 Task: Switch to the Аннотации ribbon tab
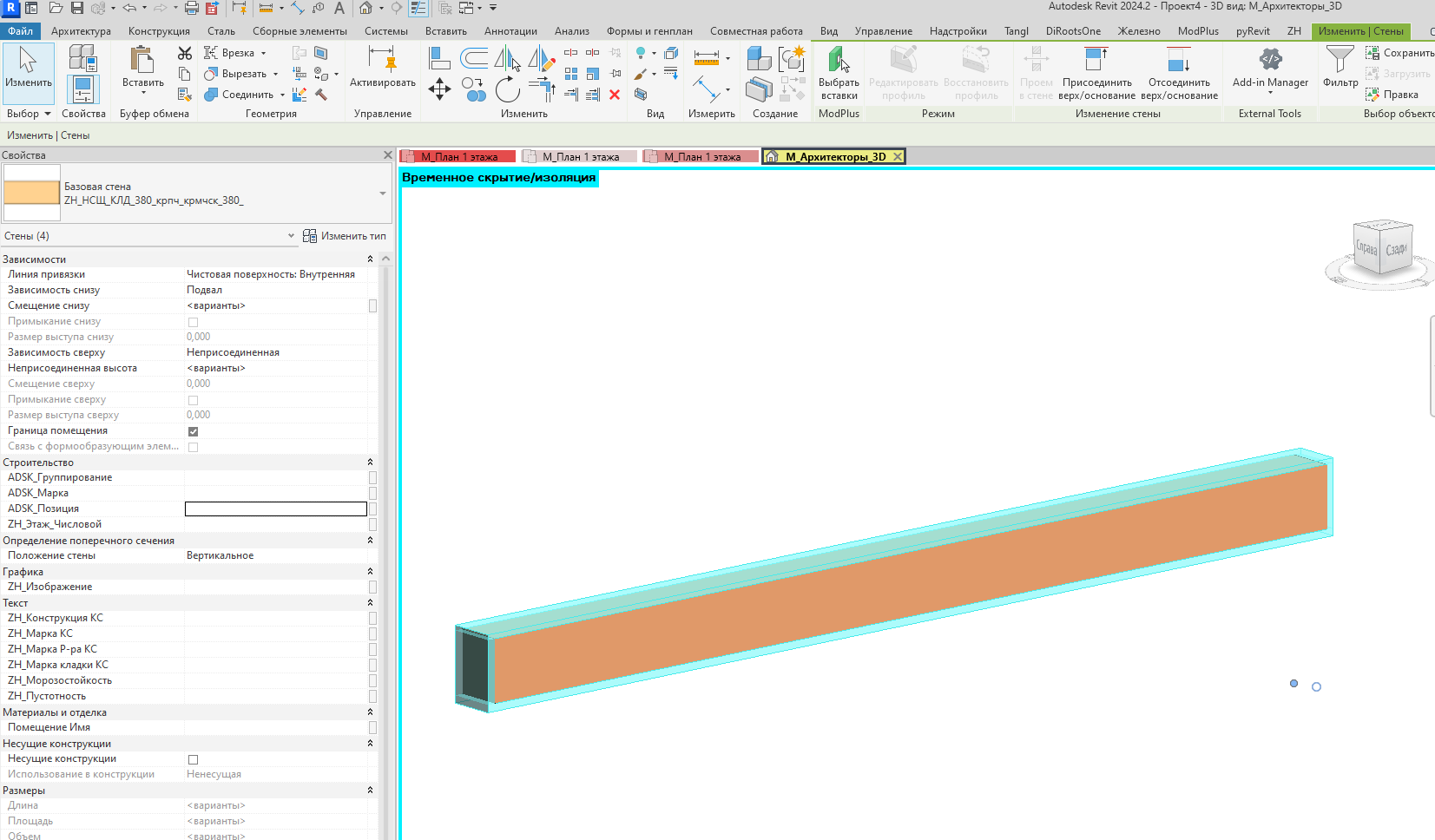[x=510, y=31]
